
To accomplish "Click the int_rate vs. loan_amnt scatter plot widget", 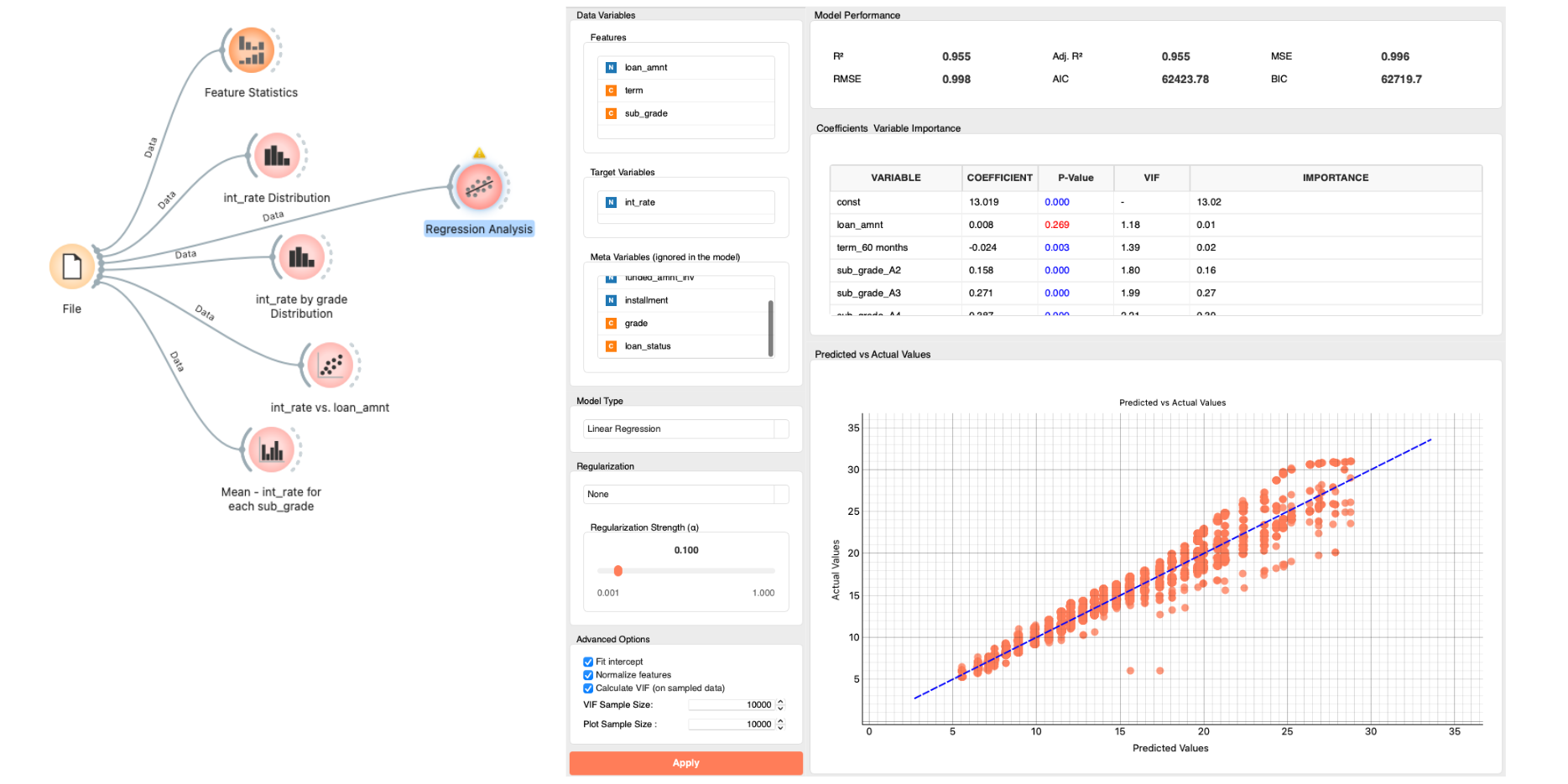I will click(x=331, y=365).
